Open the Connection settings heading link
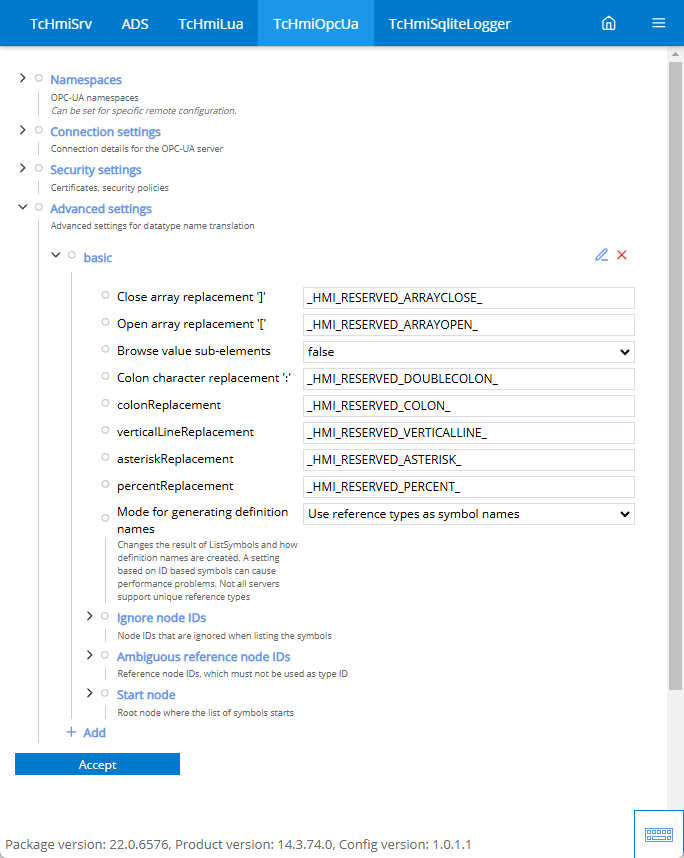The image size is (684, 858). [106, 132]
